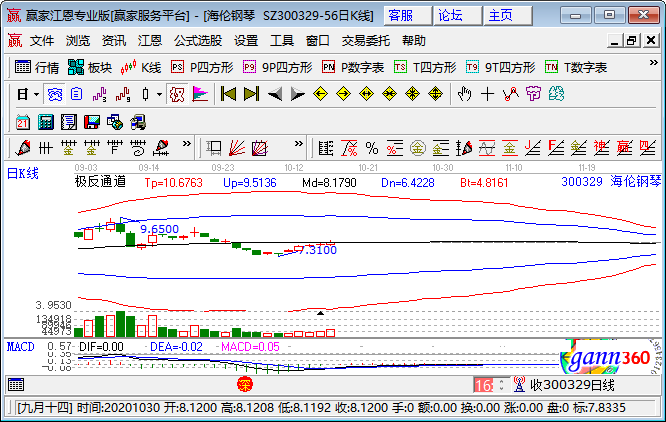Click the red-node polyline icon
The image size is (666, 422).
[x=511, y=94]
